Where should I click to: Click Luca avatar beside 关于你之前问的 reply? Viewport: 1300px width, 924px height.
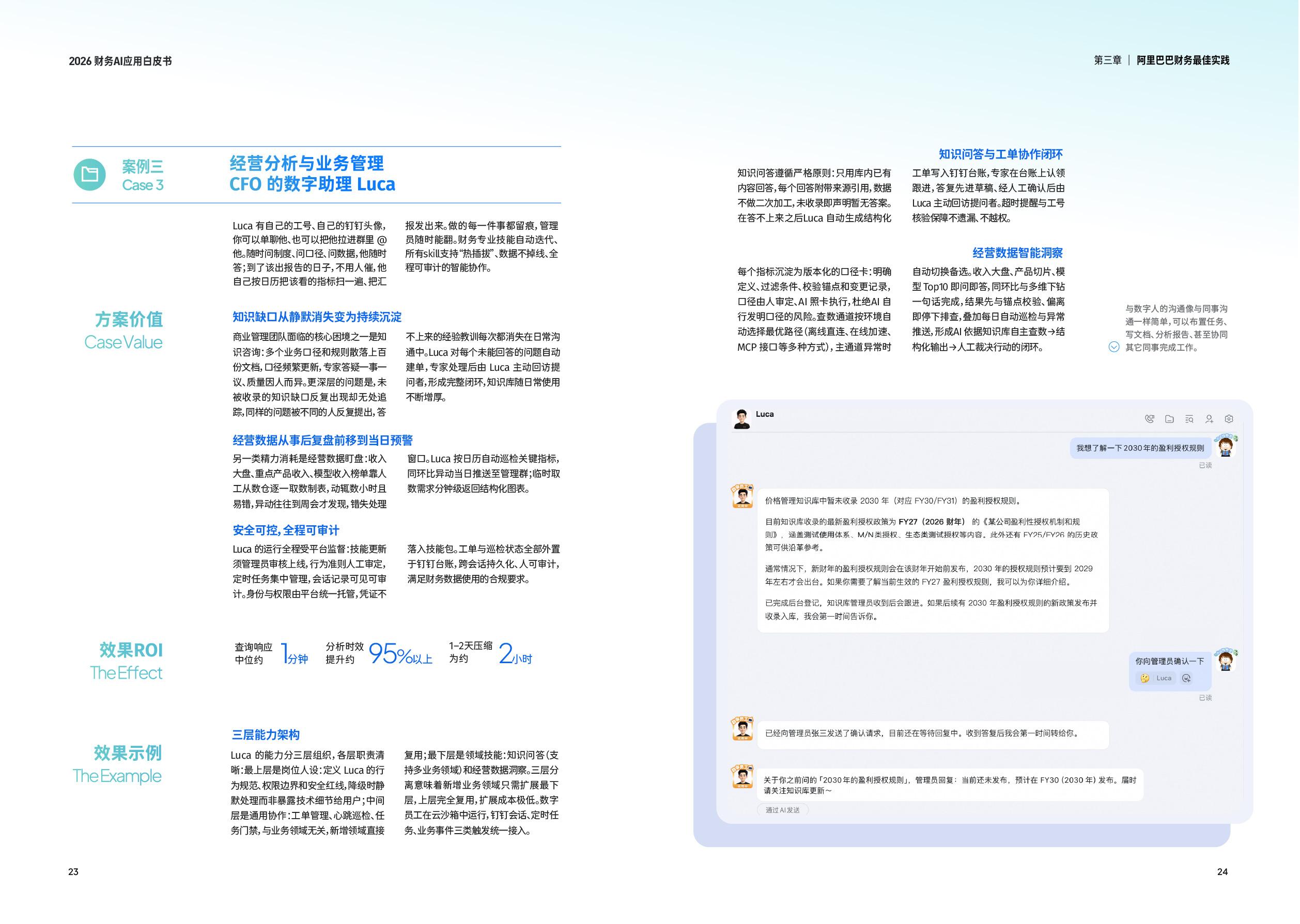[742, 777]
